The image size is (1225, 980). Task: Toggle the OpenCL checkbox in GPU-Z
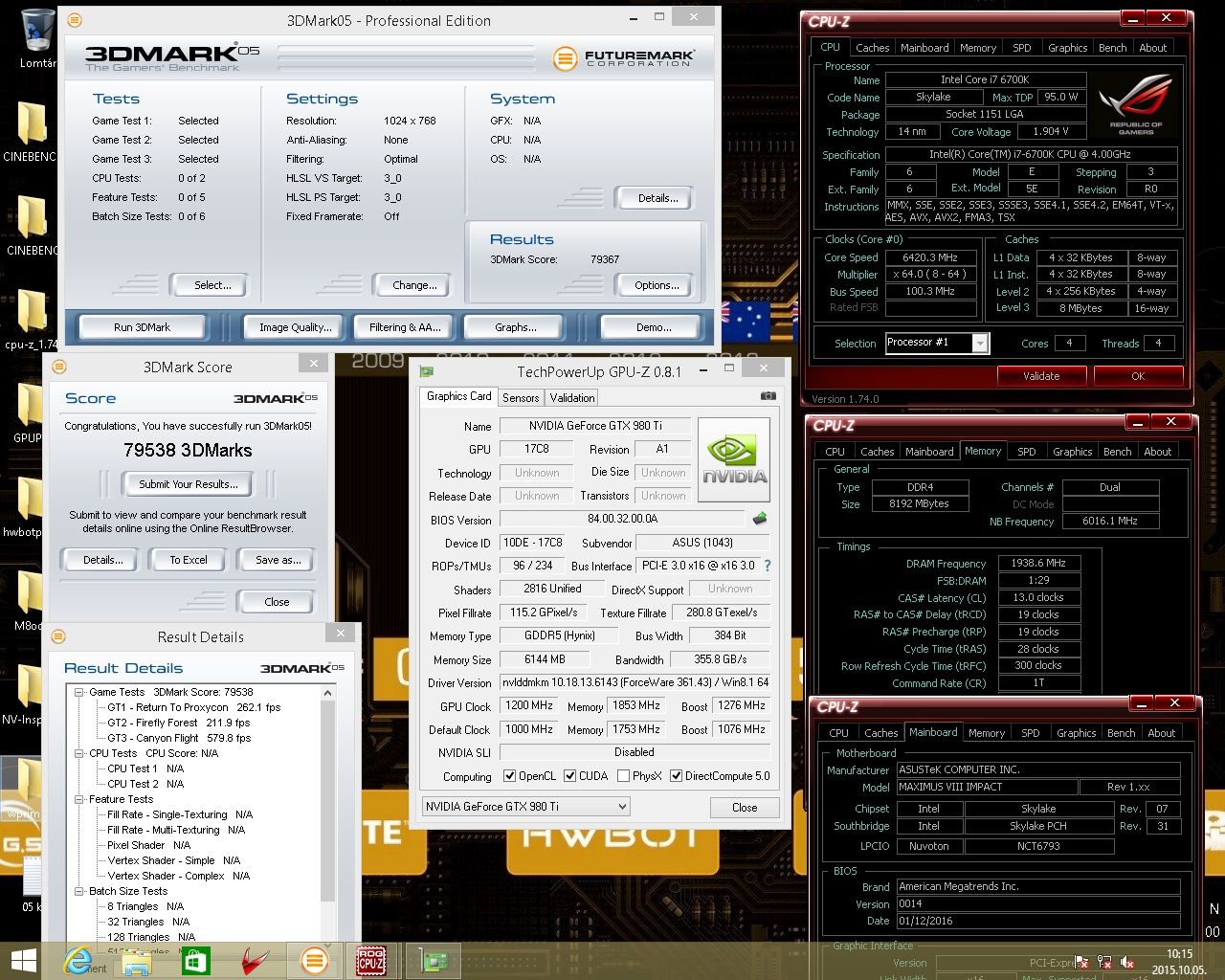click(510, 776)
